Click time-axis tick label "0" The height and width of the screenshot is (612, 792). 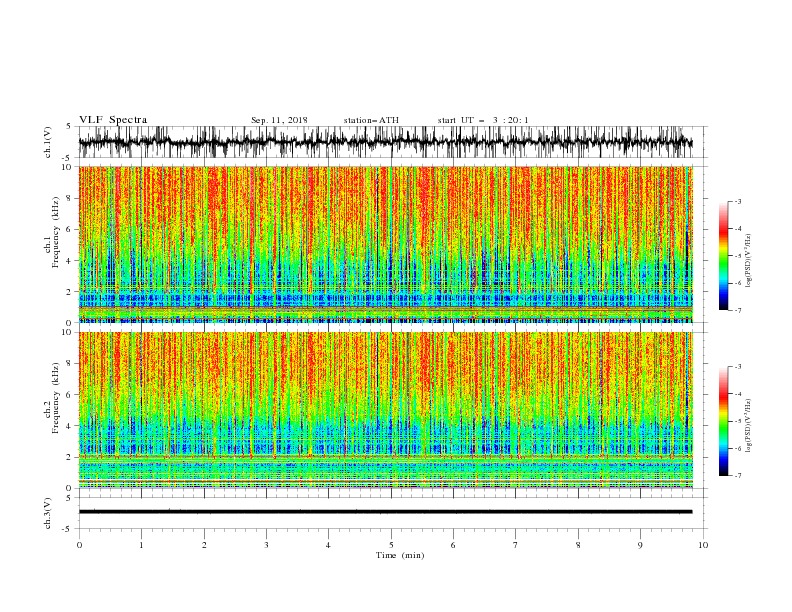click(79, 545)
